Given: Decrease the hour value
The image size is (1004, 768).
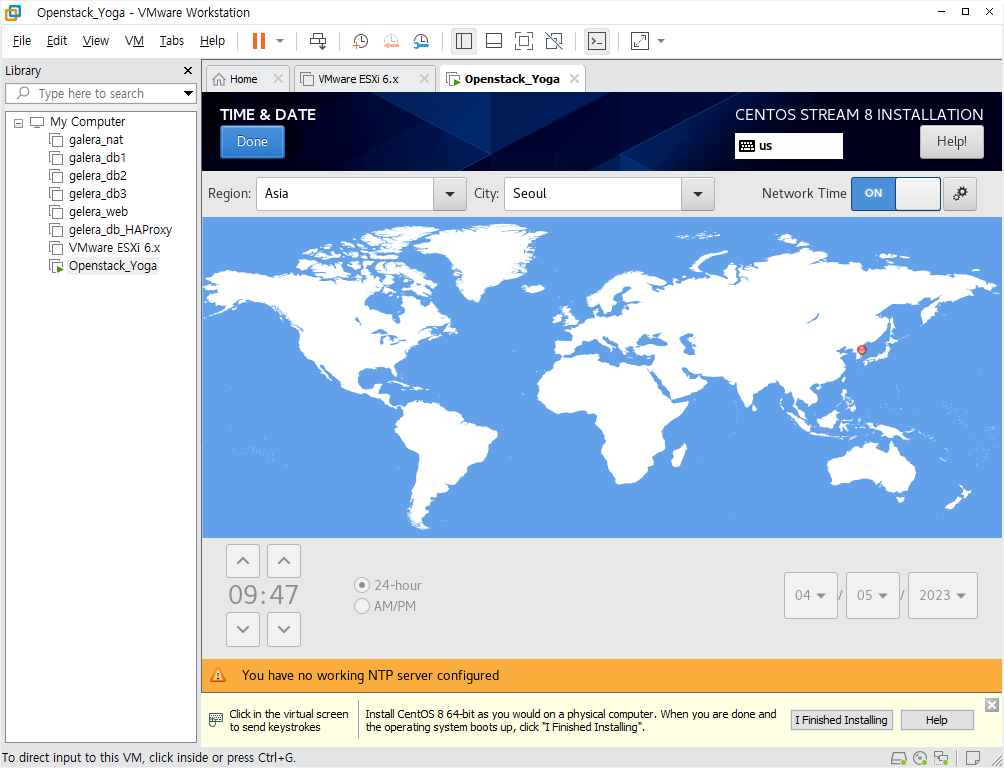Looking at the screenshot, I should 243,629.
